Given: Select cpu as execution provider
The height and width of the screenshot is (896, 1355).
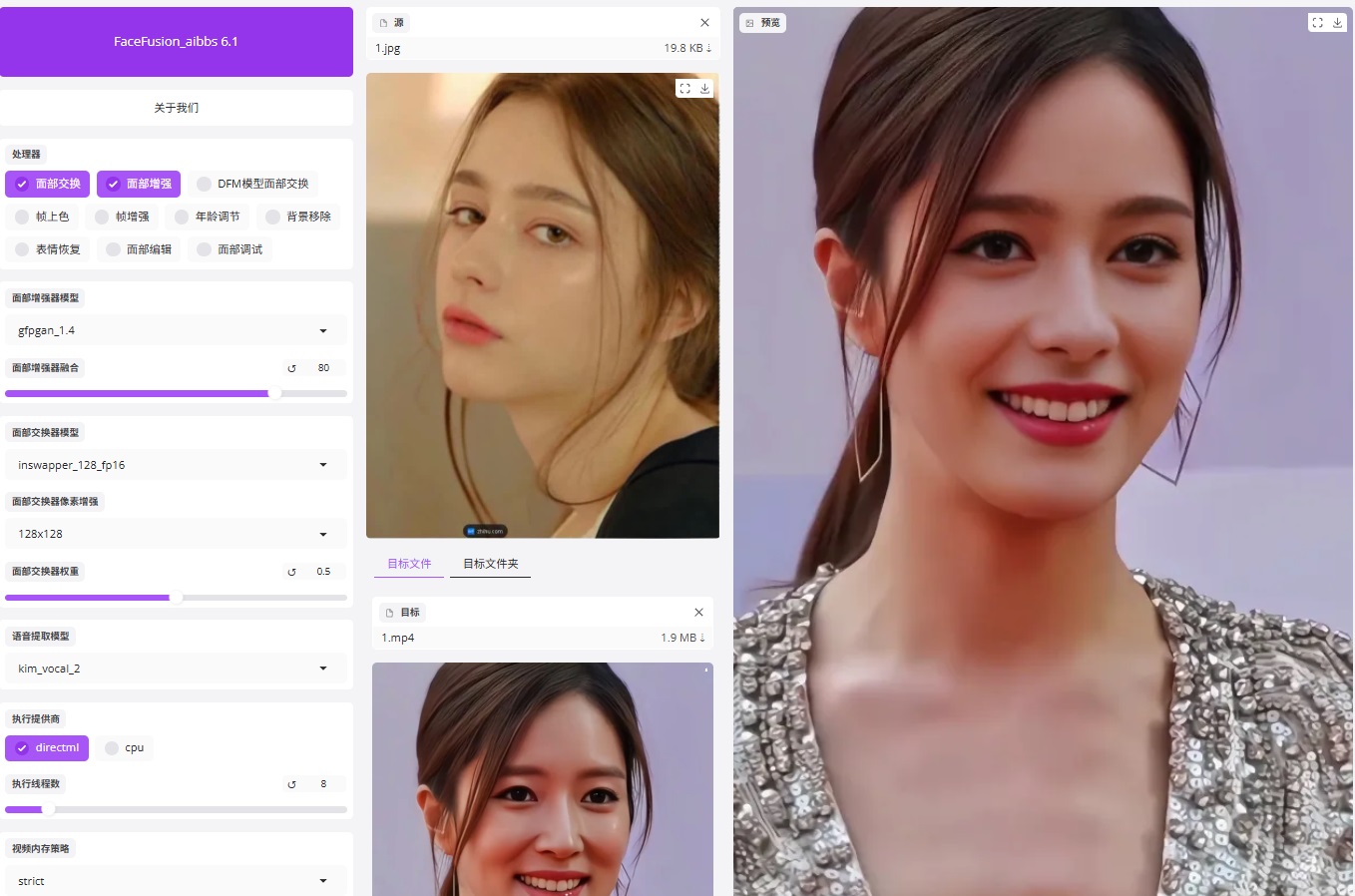Looking at the screenshot, I should pyautogui.click(x=125, y=748).
